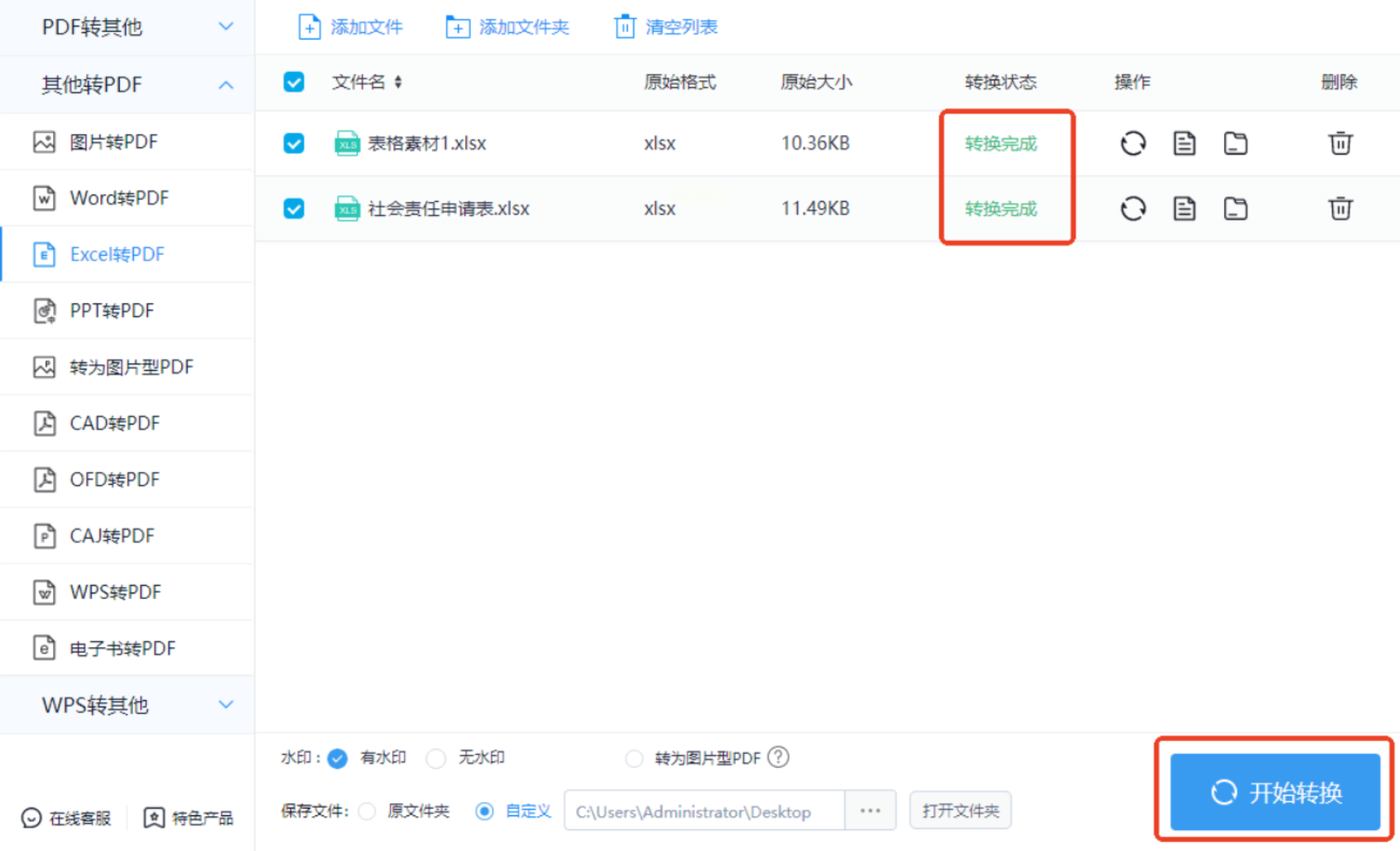Delete 表格素材1.xlsx with trash icon

tap(1340, 143)
